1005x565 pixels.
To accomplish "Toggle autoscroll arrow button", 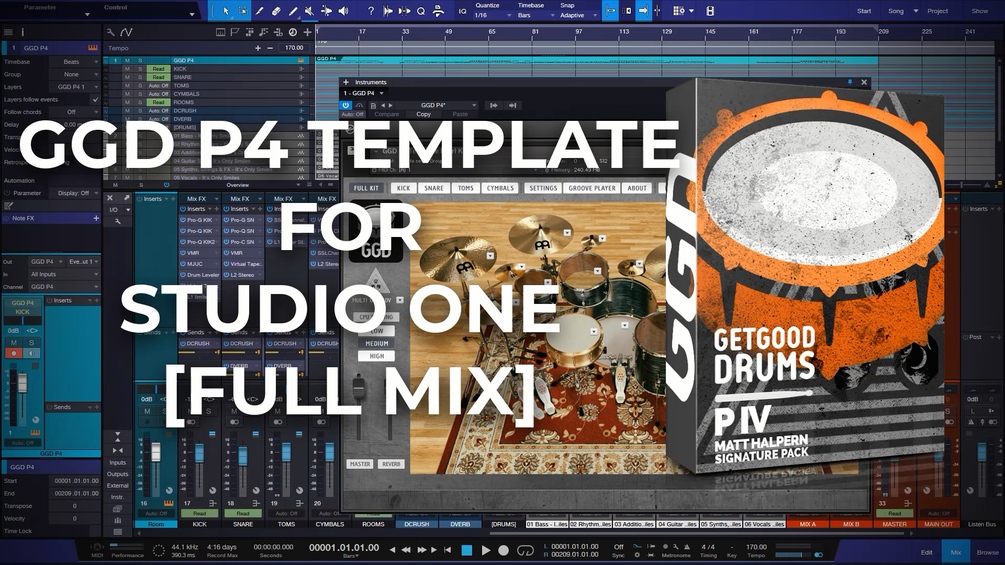I will 643,11.
